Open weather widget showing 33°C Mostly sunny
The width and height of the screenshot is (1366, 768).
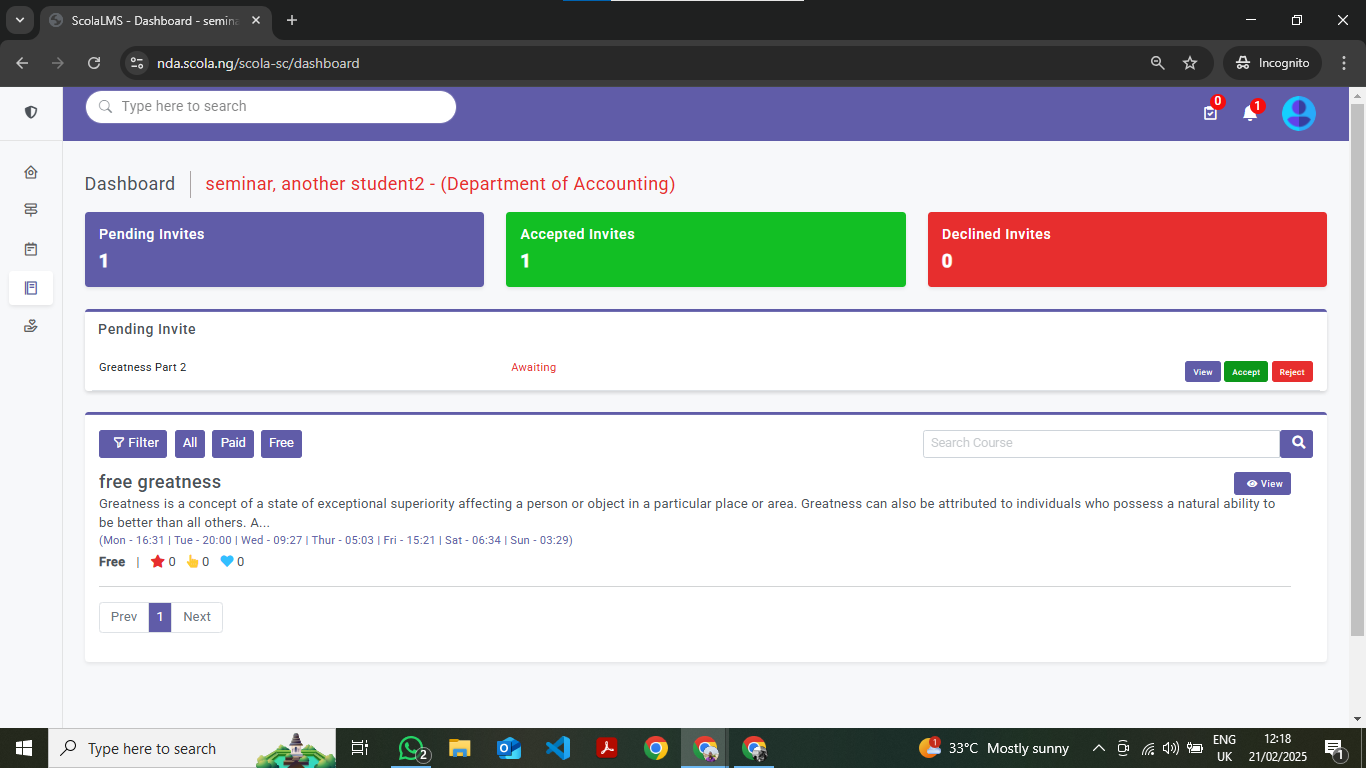[994, 748]
